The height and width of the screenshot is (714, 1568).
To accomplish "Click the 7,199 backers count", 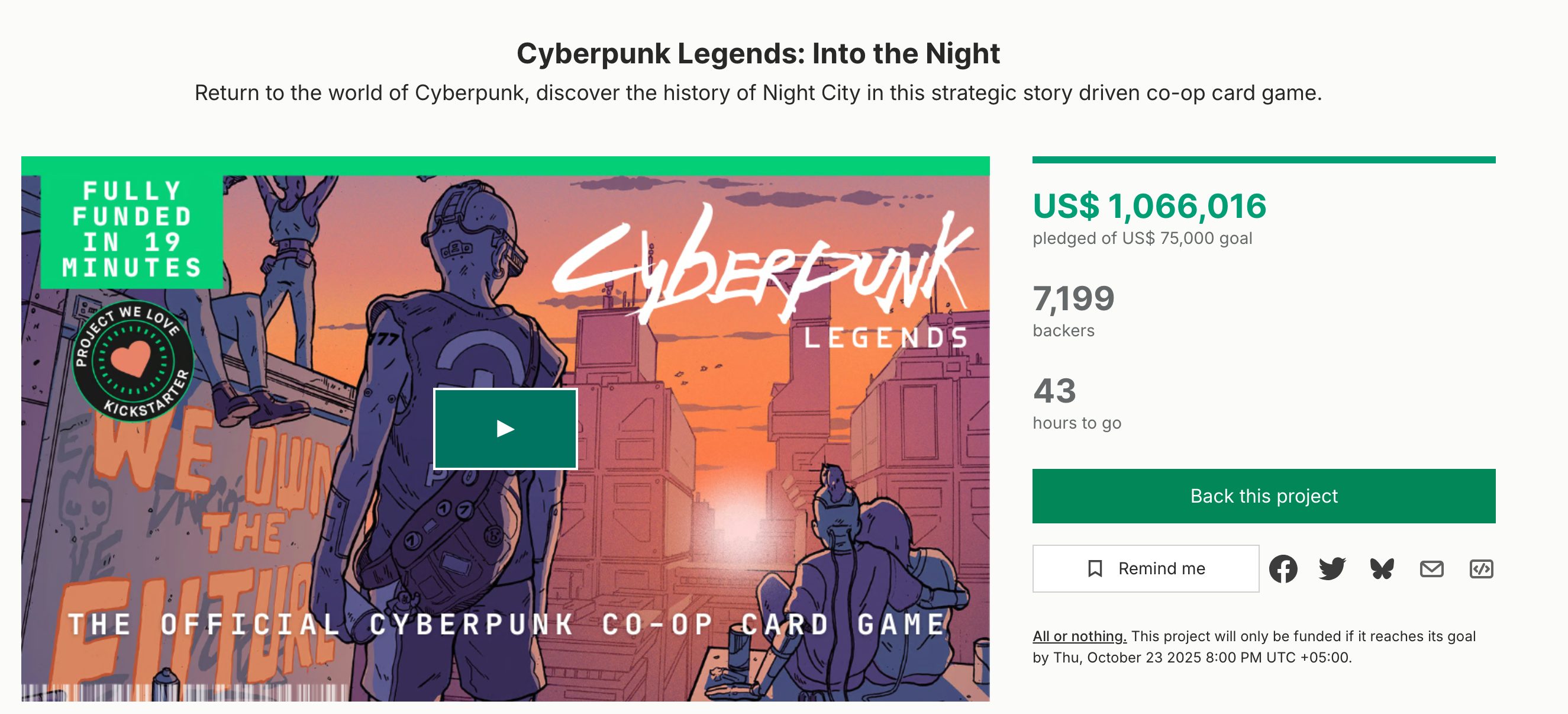I will coord(1074,298).
